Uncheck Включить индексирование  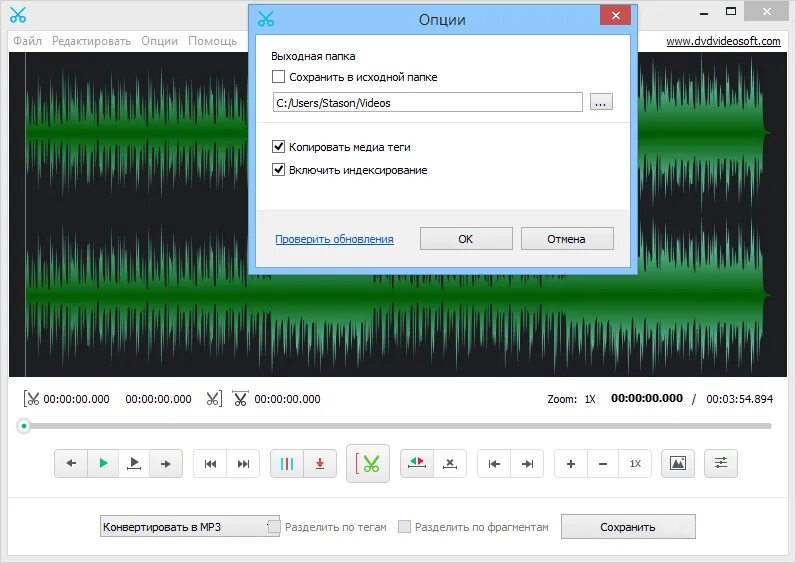(278, 170)
